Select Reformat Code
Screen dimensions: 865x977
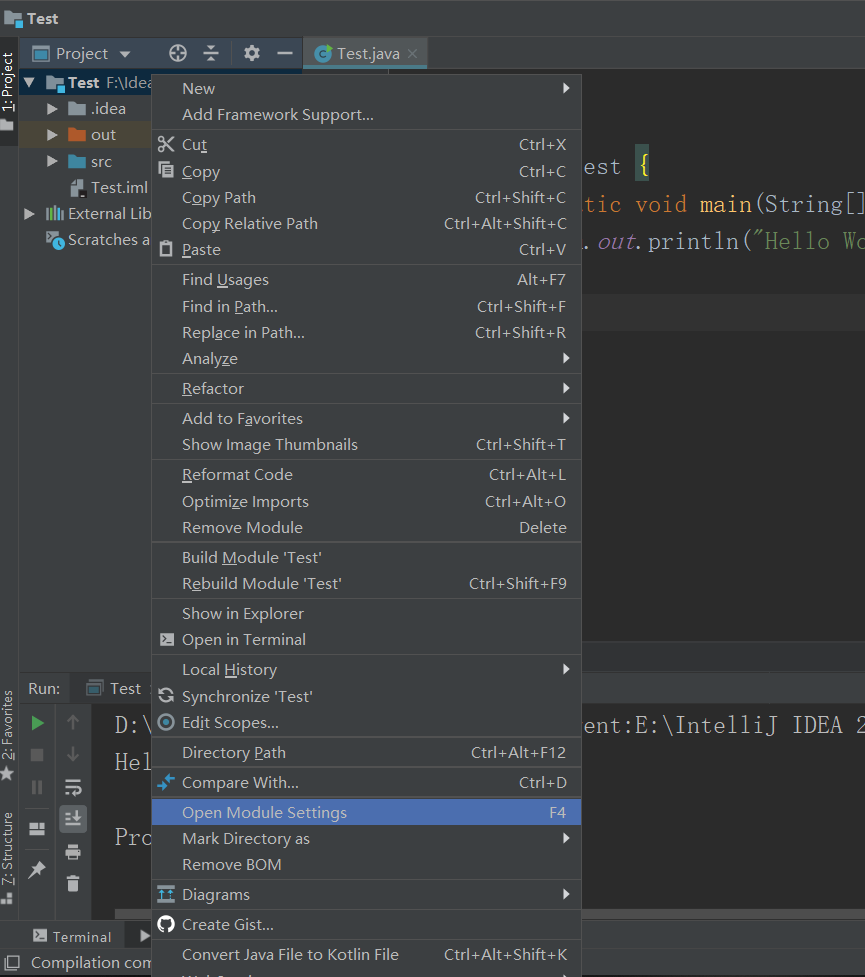[x=366, y=475]
